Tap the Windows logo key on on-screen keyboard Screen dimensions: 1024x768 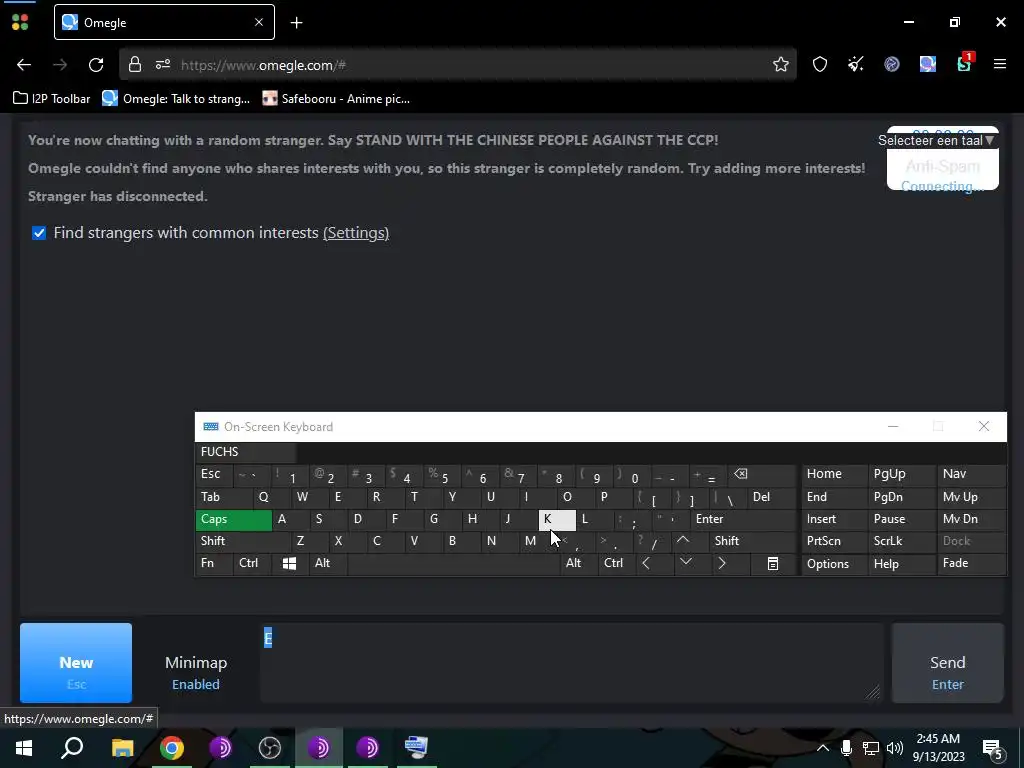click(x=289, y=564)
